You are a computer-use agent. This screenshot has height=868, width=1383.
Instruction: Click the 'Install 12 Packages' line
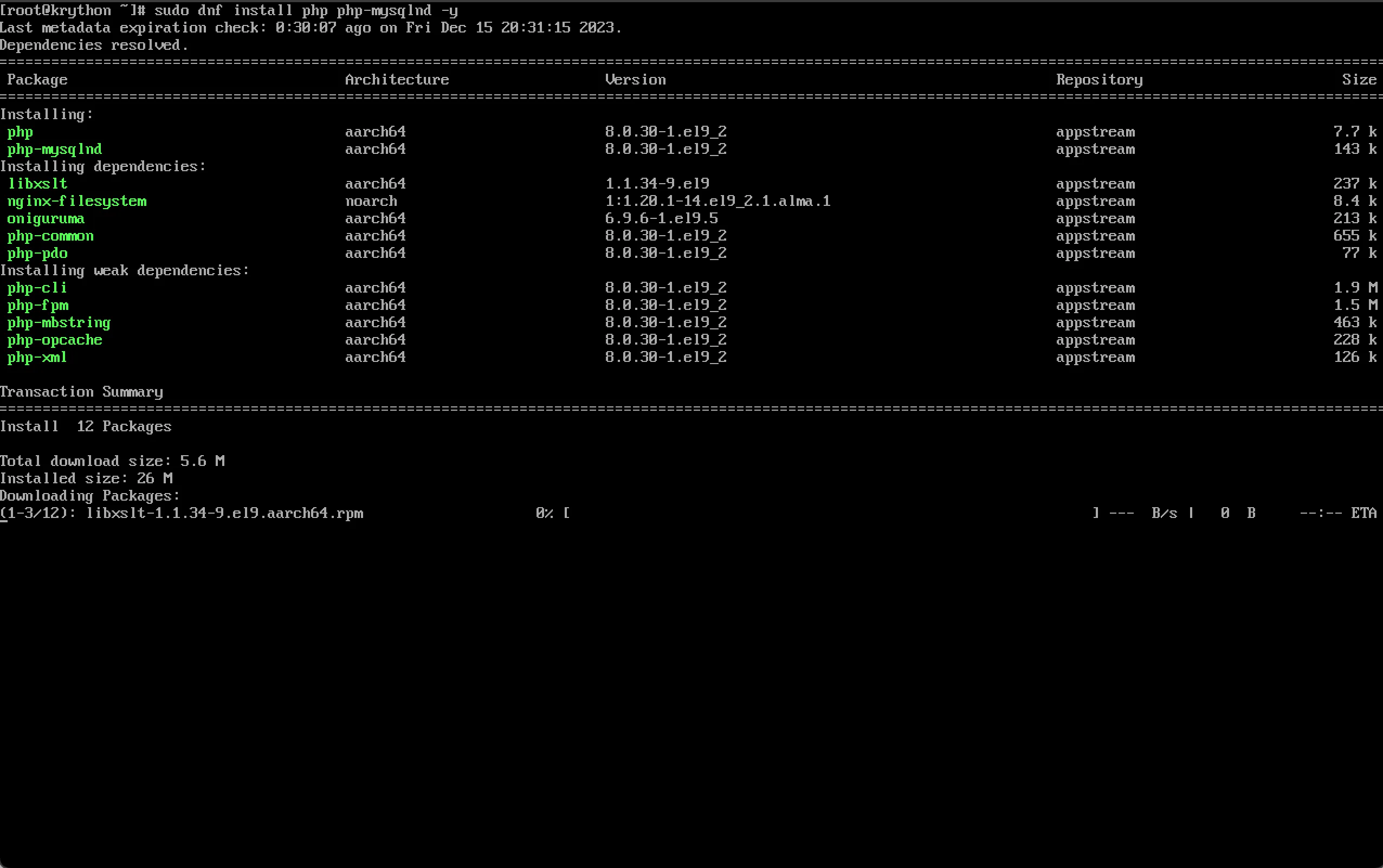[86, 426]
